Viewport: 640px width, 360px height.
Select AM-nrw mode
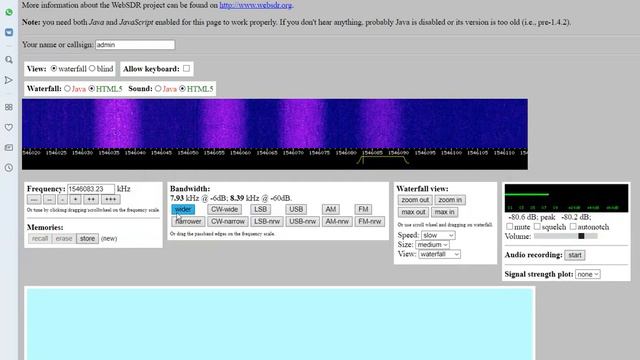tap(337, 222)
